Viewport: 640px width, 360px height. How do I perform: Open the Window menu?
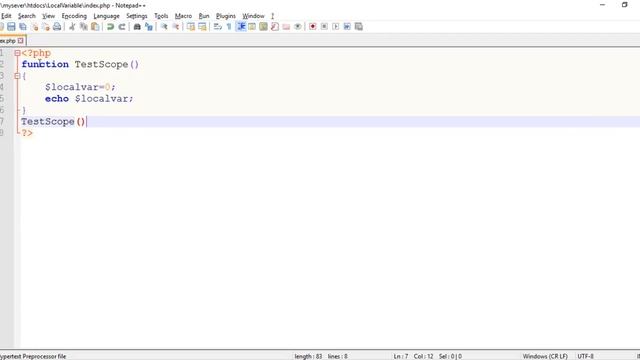[253, 16]
